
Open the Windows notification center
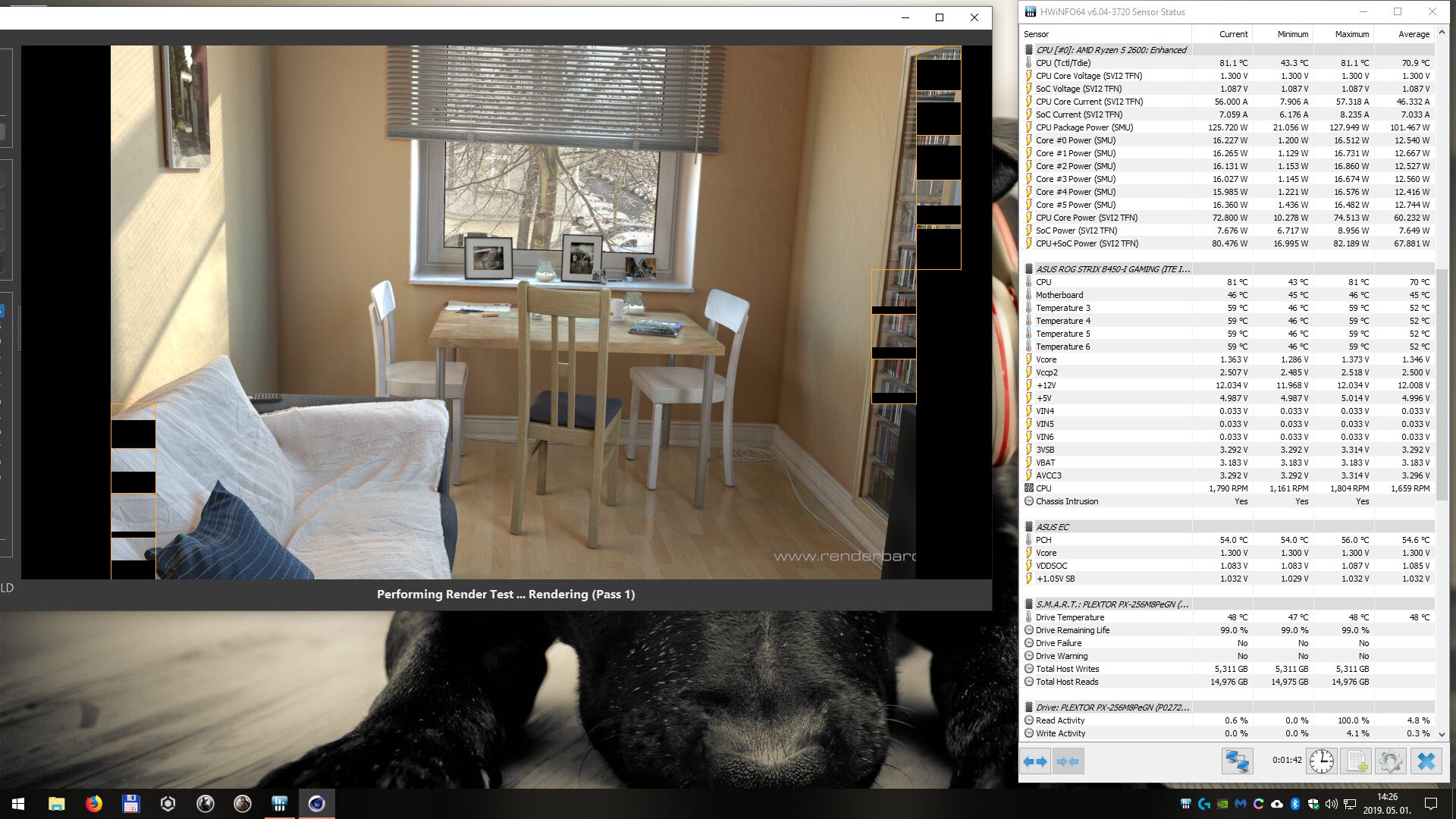[x=1431, y=804]
